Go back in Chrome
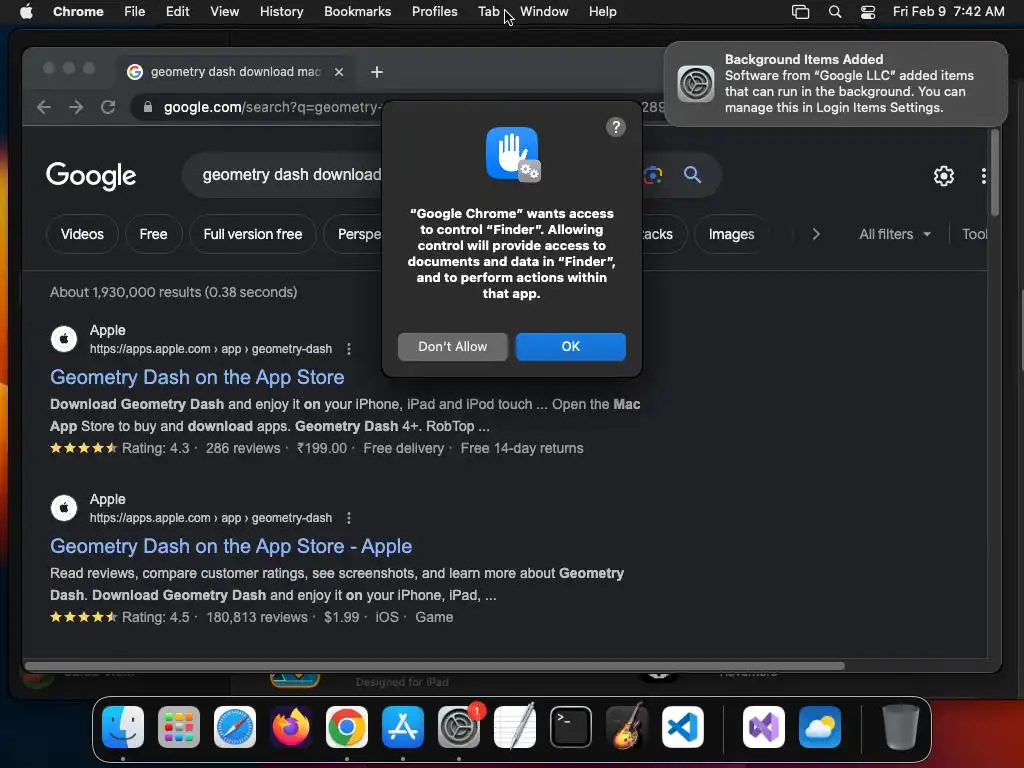The height and width of the screenshot is (768, 1024). [x=44, y=107]
